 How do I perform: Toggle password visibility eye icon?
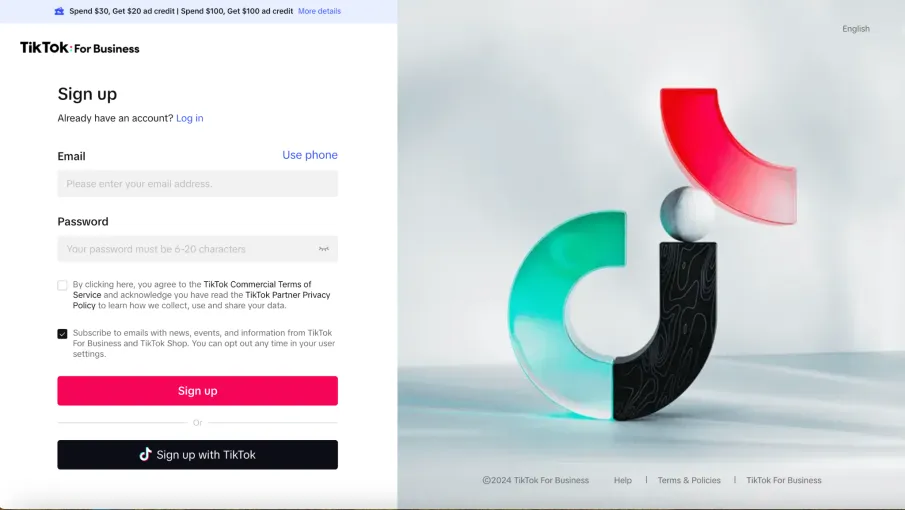(324, 249)
